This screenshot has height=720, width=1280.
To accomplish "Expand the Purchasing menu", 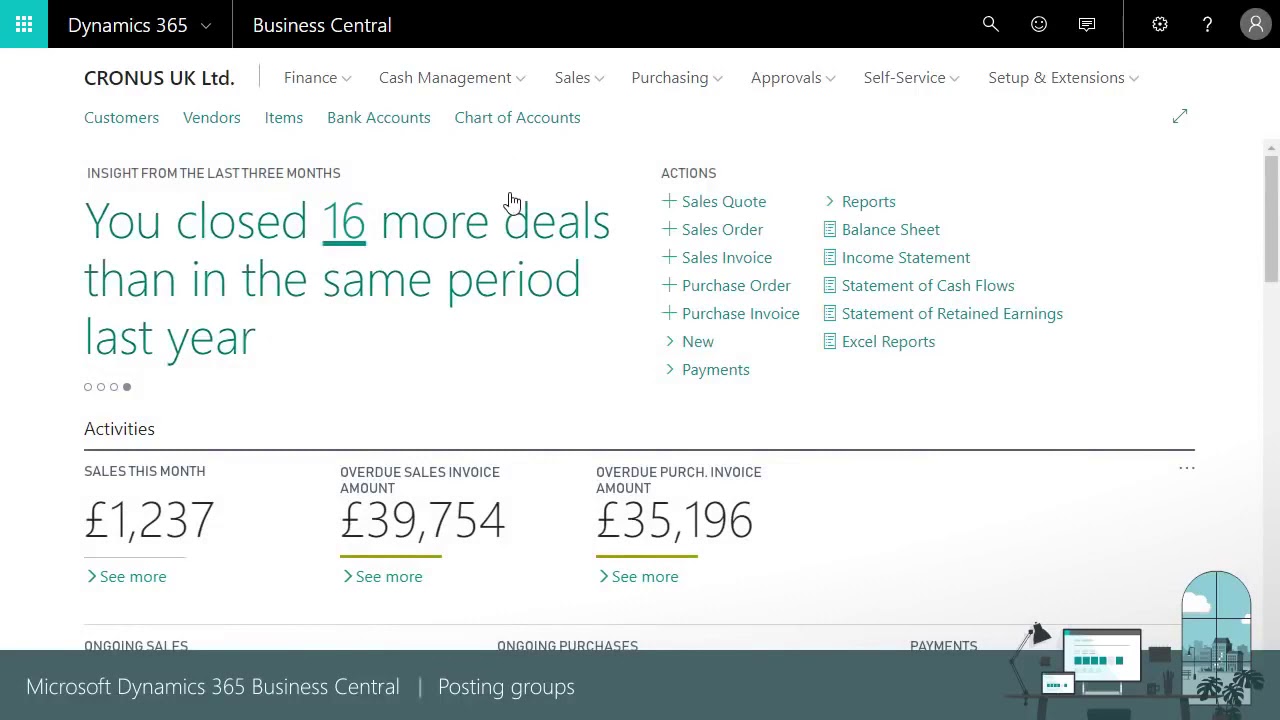I will pyautogui.click(x=677, y=78).
